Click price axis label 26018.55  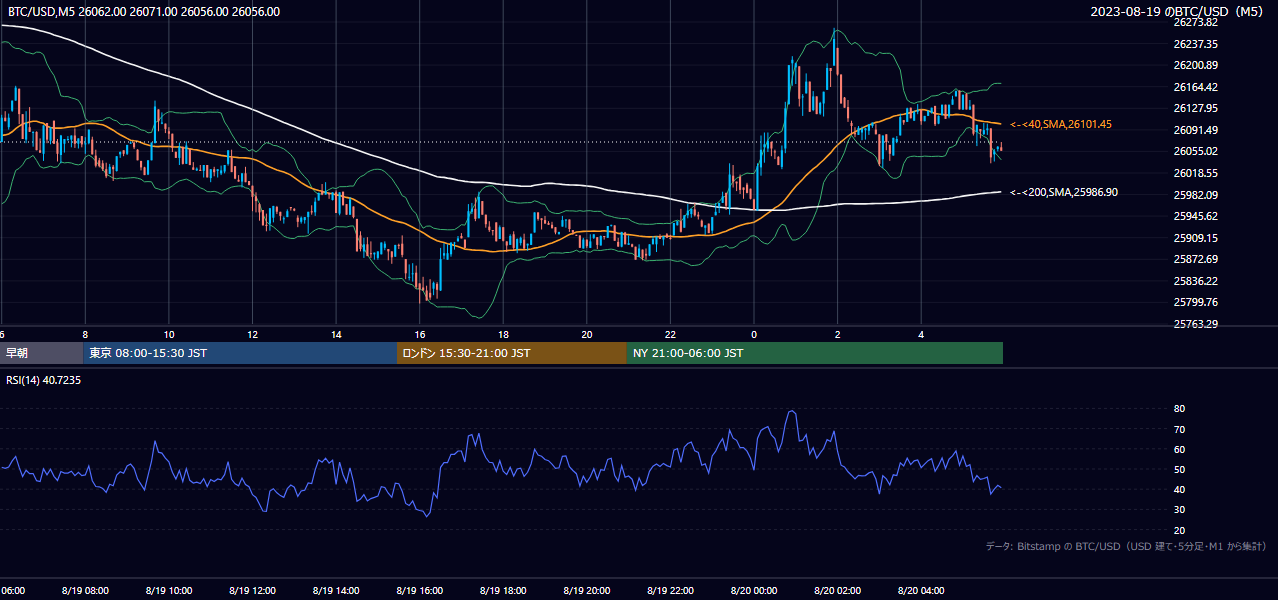click(1195, 173)
